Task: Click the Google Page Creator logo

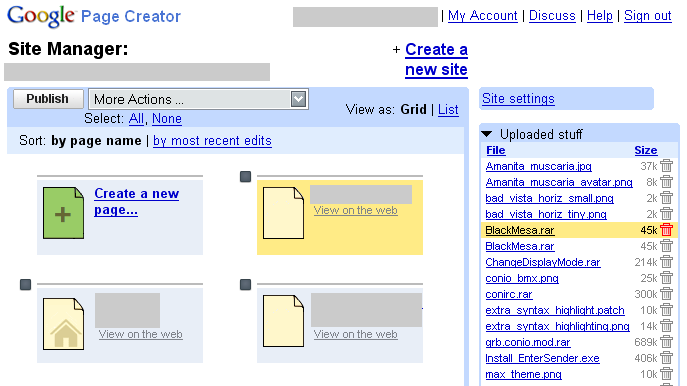Action: [x=94, y=16]
